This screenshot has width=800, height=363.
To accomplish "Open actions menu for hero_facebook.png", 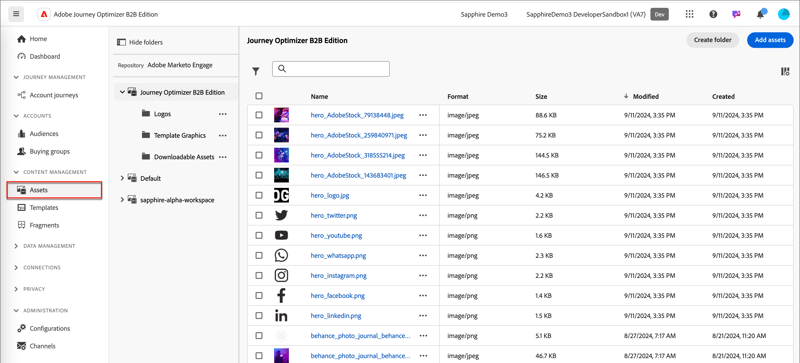I will [422, 296].
